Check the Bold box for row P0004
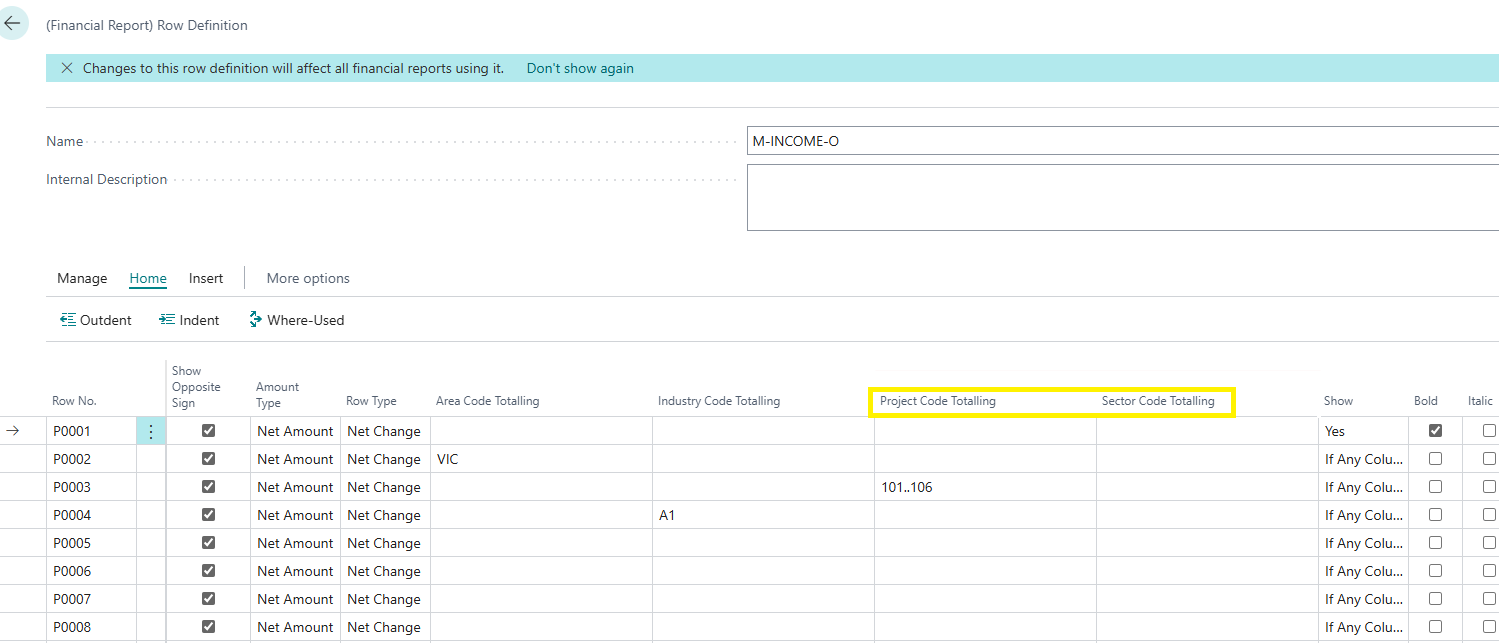This screenshot has height=643, width=1499. pyautogui.click(x=1435, y=515)
